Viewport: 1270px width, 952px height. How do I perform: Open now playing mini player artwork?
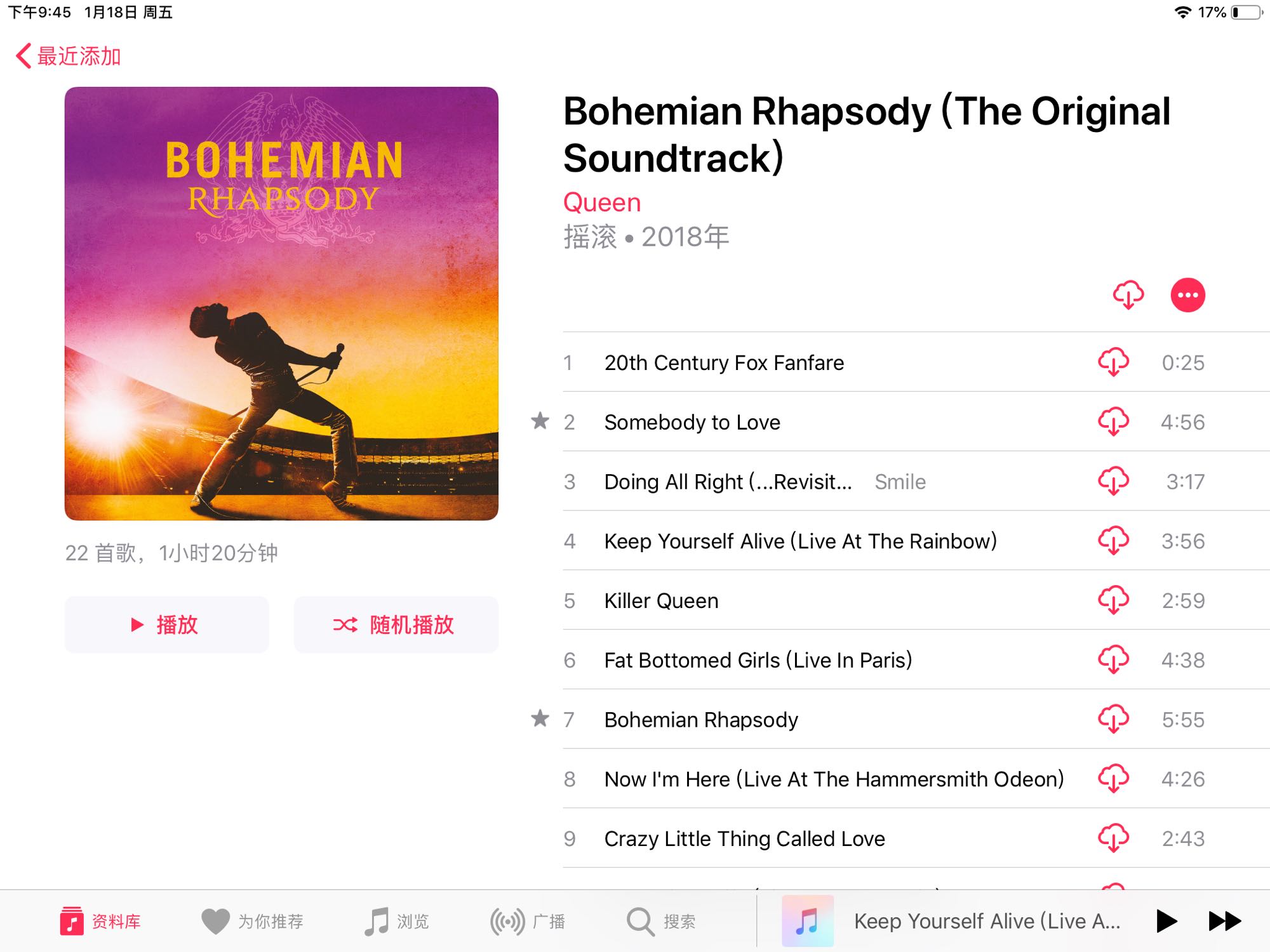pyautogui.click(x=807, y=921)
